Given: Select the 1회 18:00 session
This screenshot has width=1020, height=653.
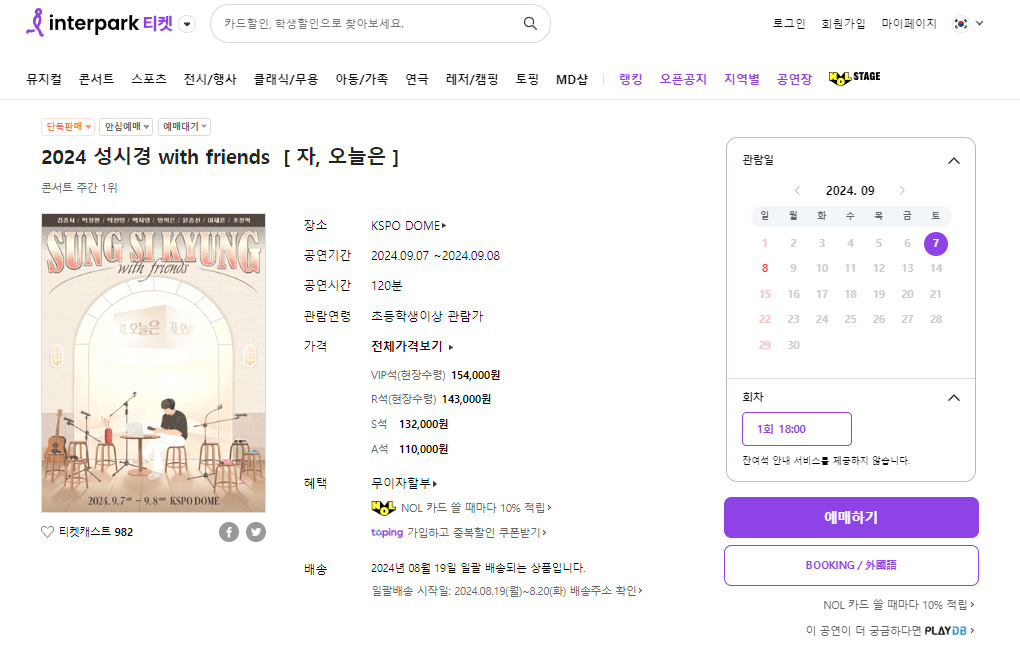Looking at the screenshot, I should [797, 429].
